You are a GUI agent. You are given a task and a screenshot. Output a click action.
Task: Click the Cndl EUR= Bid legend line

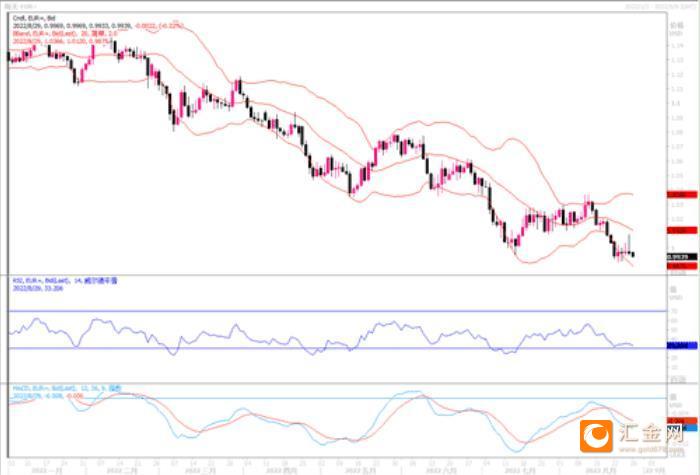point(34,18)
